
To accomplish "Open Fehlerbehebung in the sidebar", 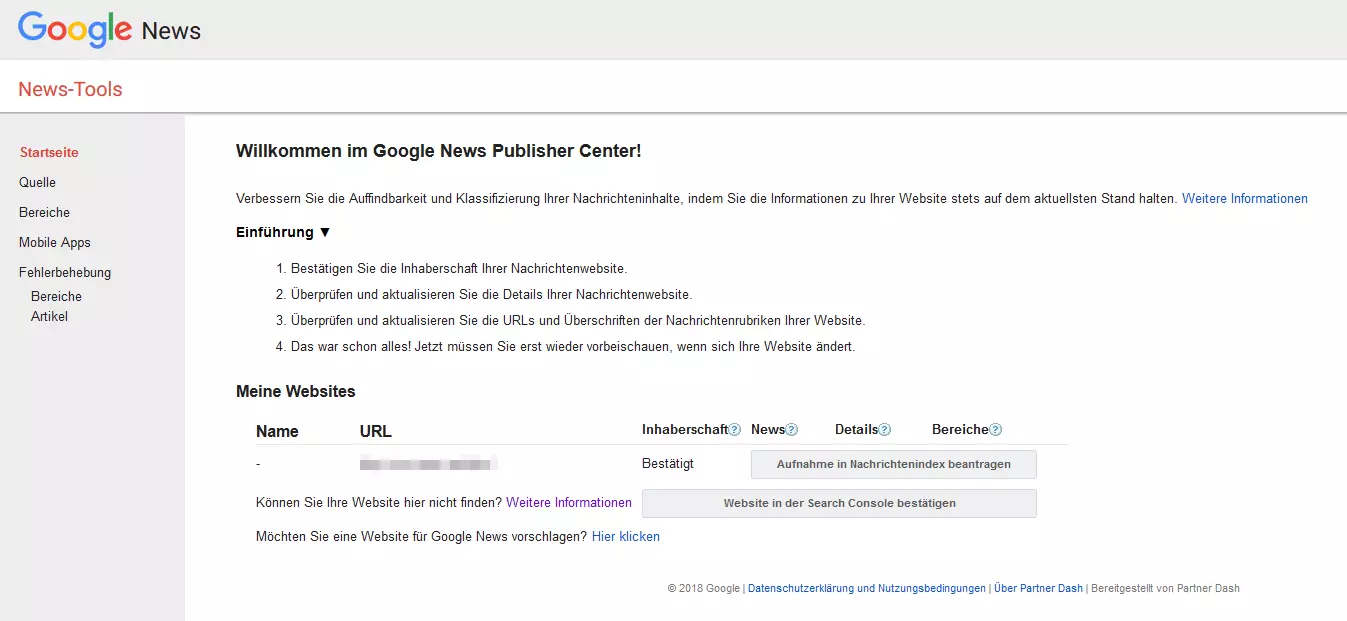I will [x=65, y=273].
